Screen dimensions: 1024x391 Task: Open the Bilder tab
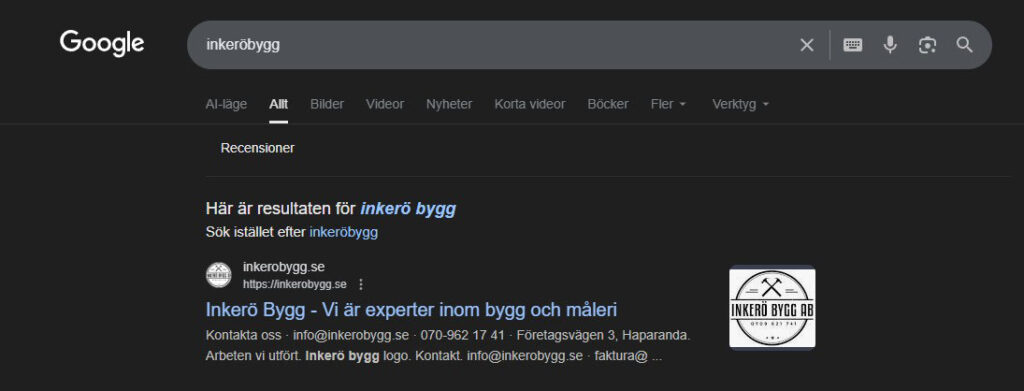pos(327,104)
